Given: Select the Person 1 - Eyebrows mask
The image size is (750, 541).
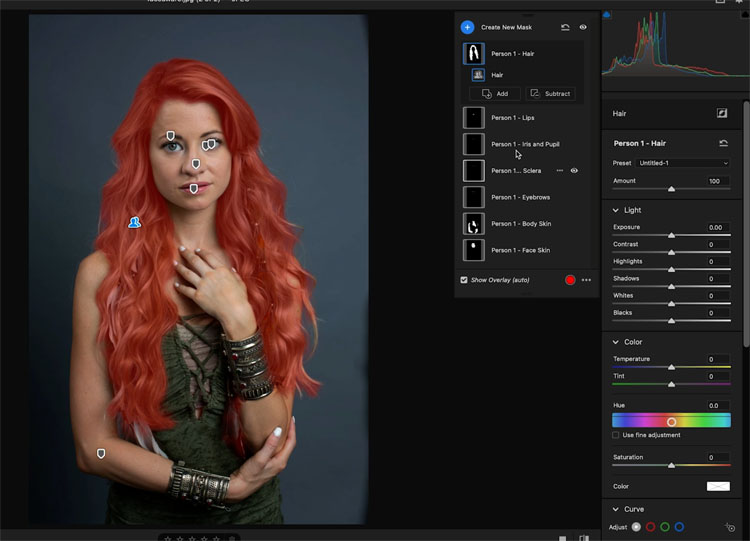Looking at the screenshot, I should pyautogui.click(x=520, y=197).
